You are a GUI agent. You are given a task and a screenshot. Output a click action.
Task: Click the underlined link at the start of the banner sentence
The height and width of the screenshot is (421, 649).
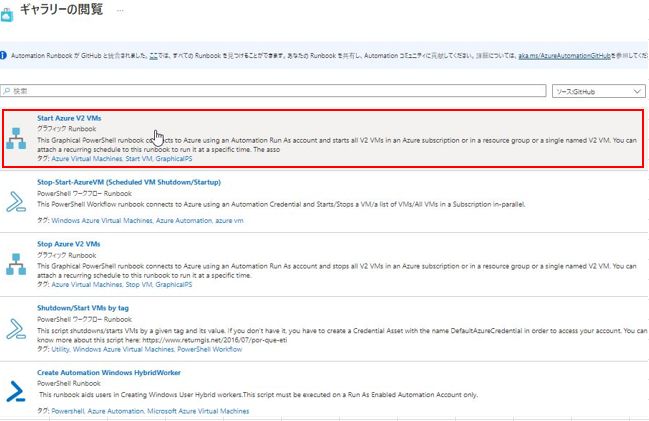click(153, 55)
